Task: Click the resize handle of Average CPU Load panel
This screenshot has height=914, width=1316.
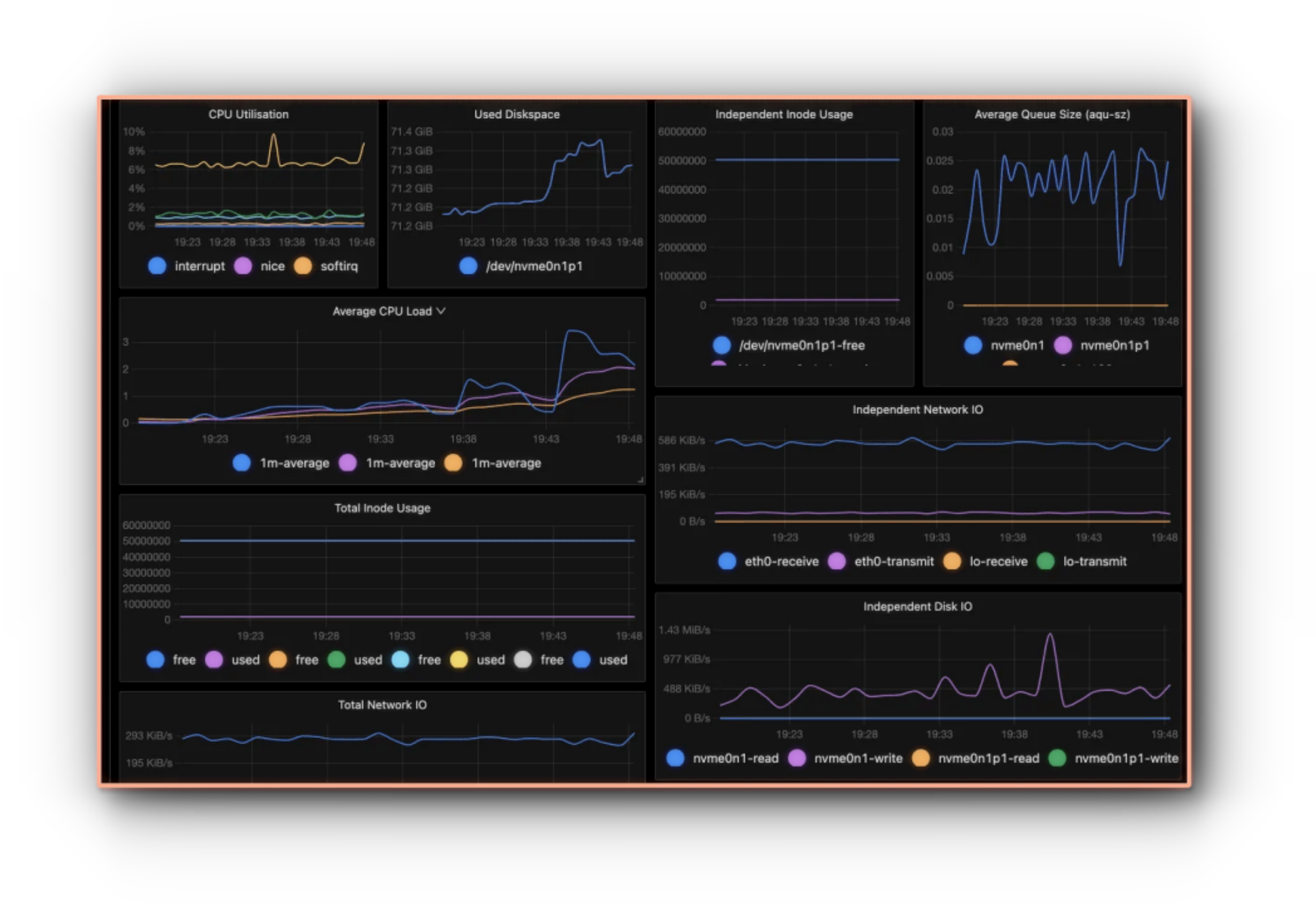Action: pyautogui.click(x=640, y=479)
